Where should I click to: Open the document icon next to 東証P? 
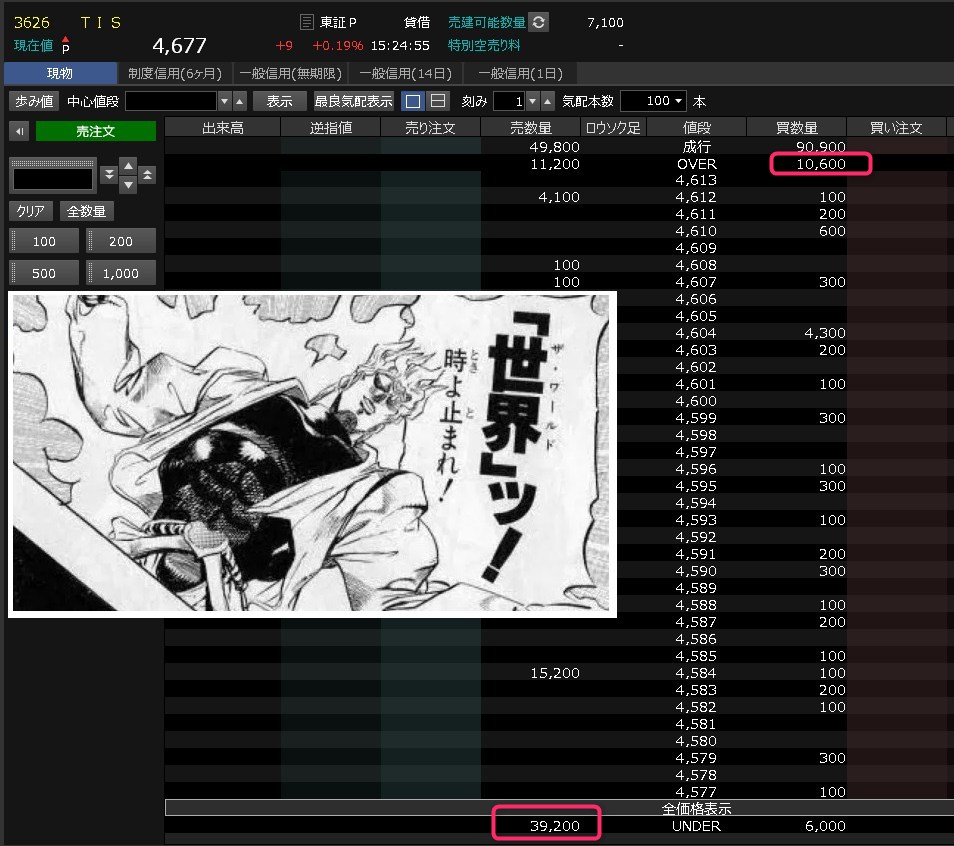coord(307,23)
